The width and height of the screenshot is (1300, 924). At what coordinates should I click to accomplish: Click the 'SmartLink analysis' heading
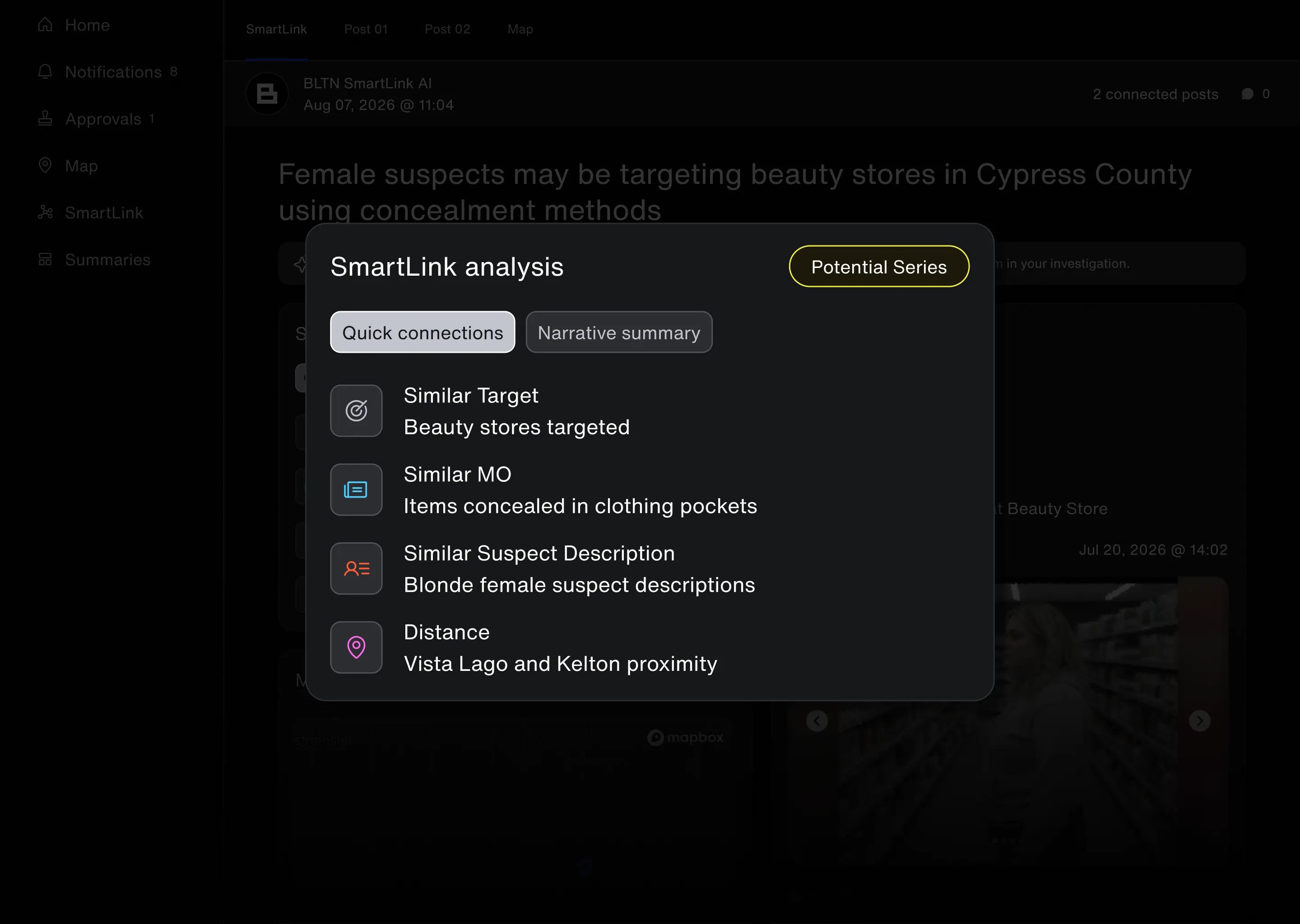pos(447,266)
